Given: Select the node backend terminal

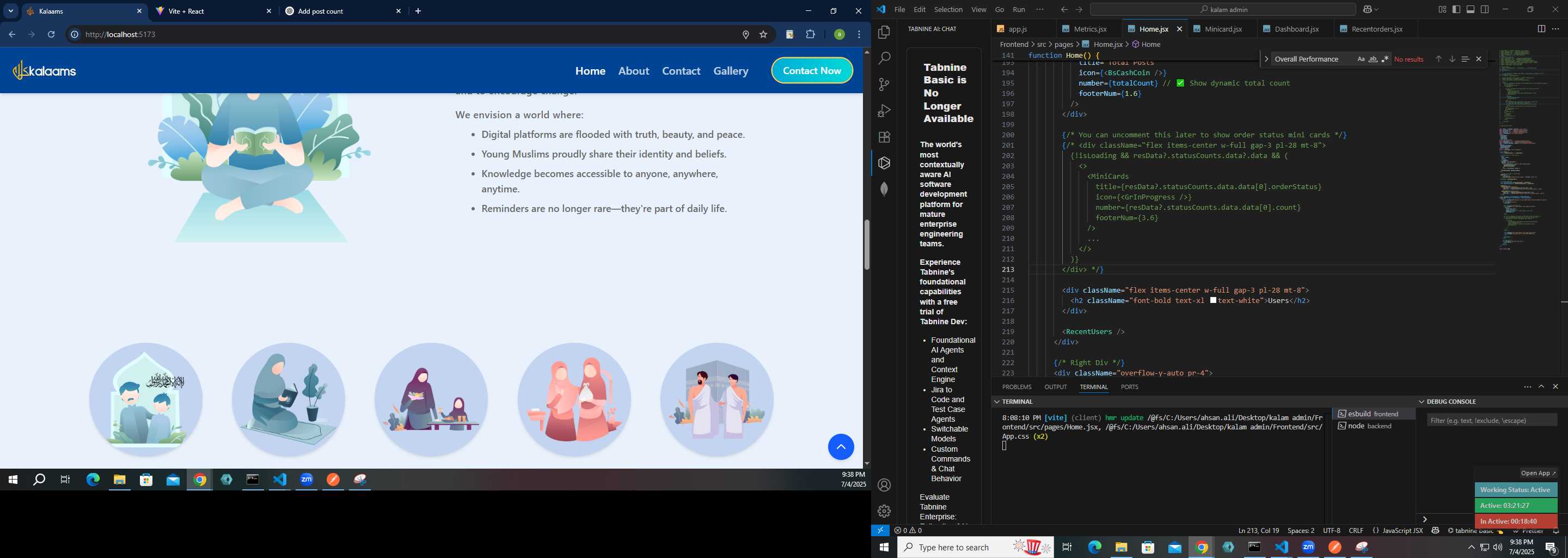Looking at the screenshot, I should [x=1373, y=427].
